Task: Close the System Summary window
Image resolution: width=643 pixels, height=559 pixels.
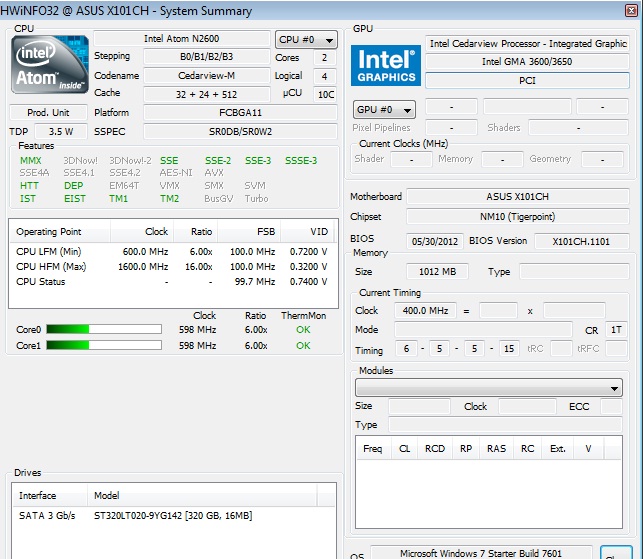Action: (631, 10)
